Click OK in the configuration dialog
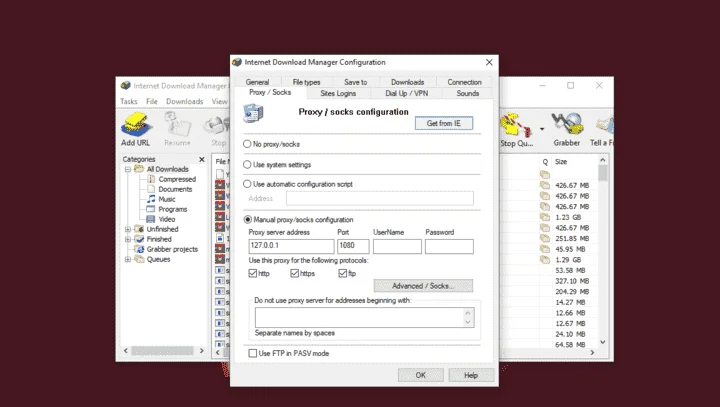 click(421, 375)
